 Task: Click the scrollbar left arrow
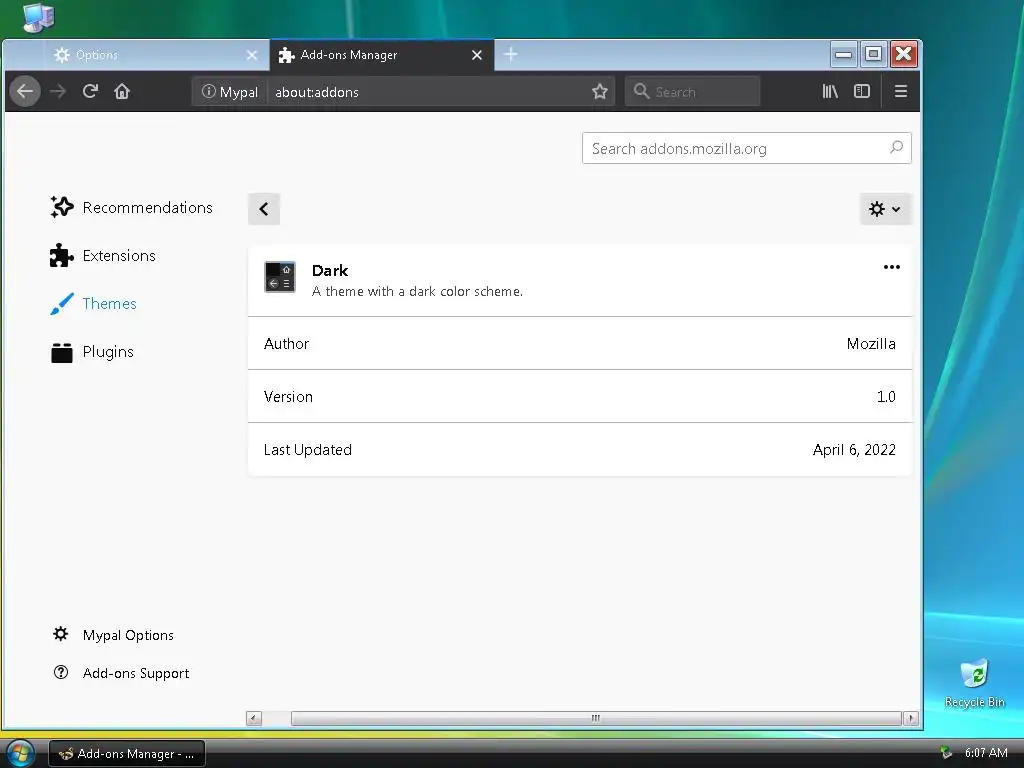[254, 718]
